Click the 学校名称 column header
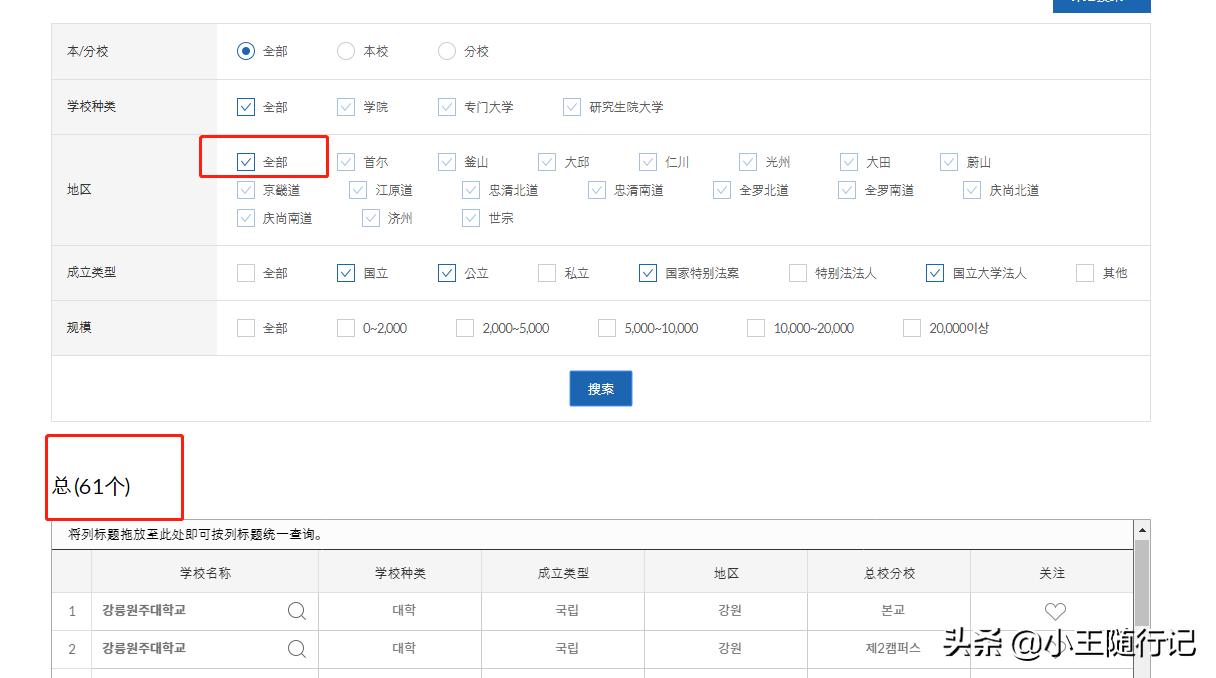 coord(209,572)
